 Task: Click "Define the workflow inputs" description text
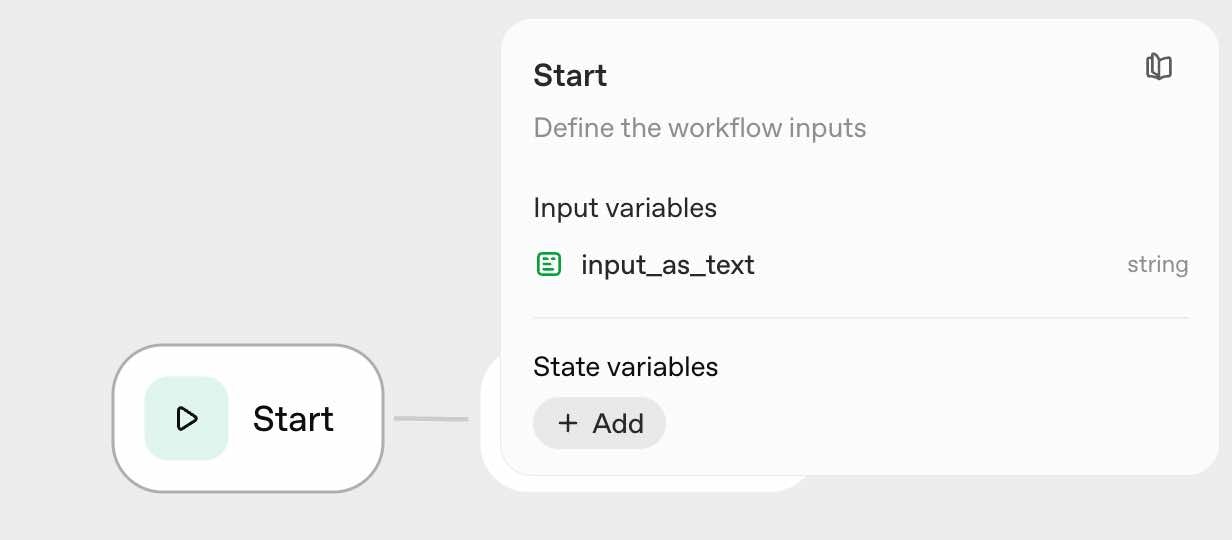[x=699, y=128]
